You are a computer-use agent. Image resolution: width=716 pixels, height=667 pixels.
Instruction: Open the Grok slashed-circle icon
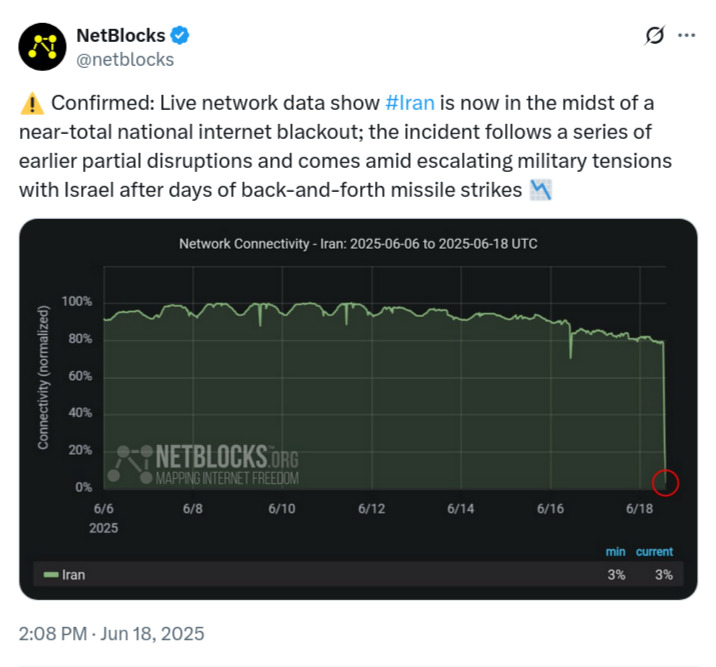pos(654,35)
